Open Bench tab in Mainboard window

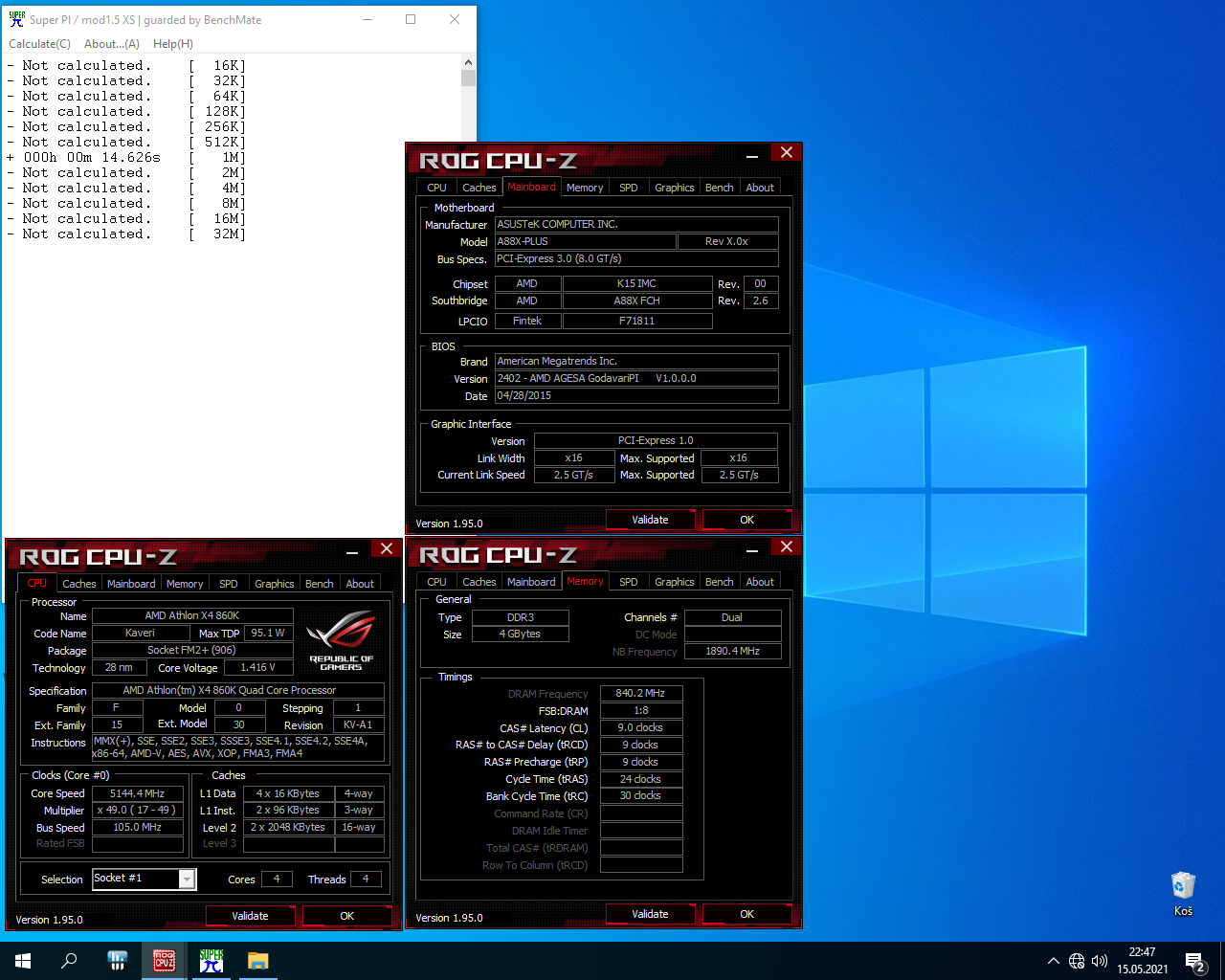(x=720, y=188)
